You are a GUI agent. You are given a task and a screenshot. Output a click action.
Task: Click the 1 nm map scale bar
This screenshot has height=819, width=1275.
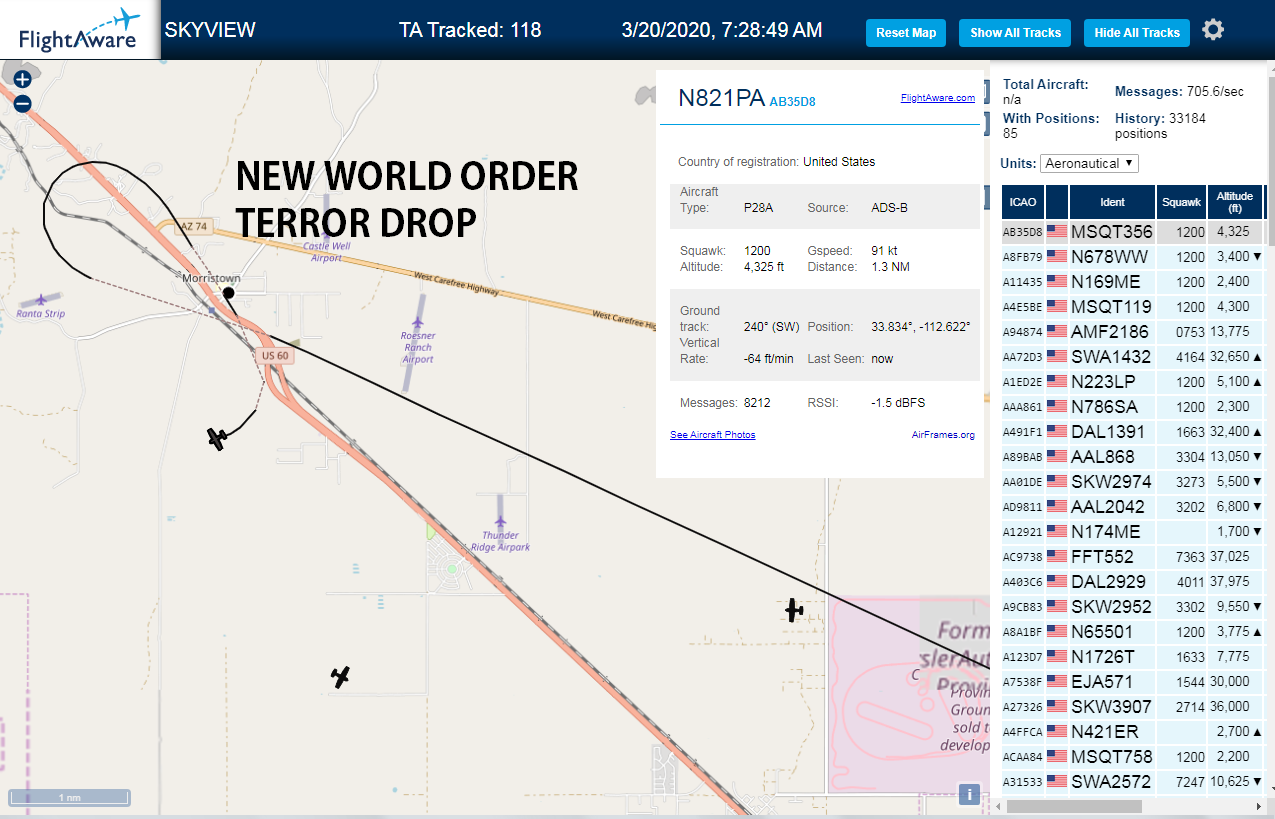tap(69, 797)
